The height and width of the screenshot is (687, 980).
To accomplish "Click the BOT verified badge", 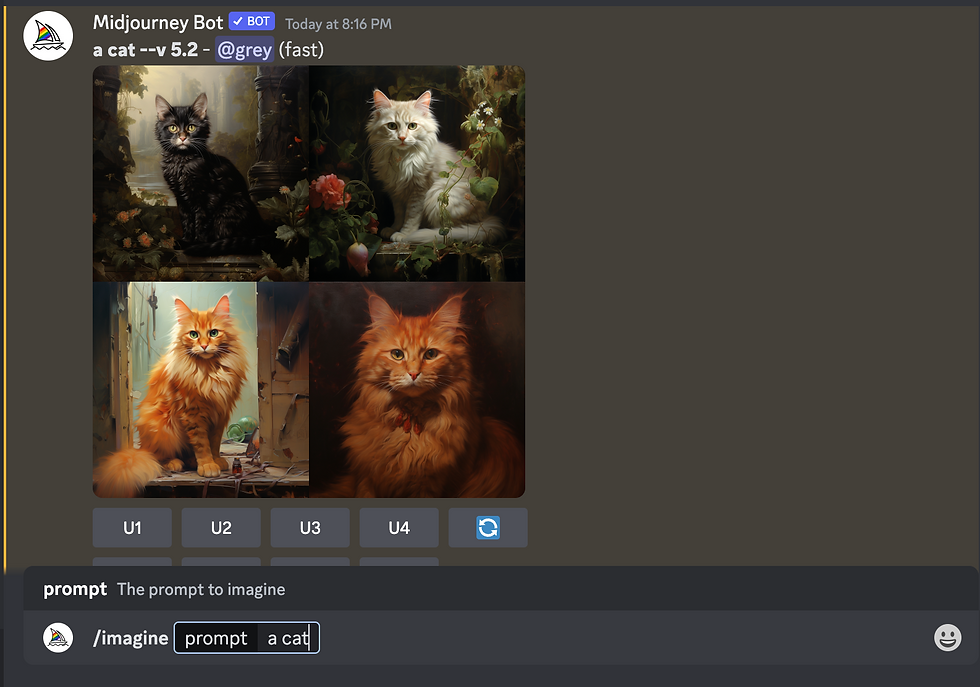I will tap(252, 21).
